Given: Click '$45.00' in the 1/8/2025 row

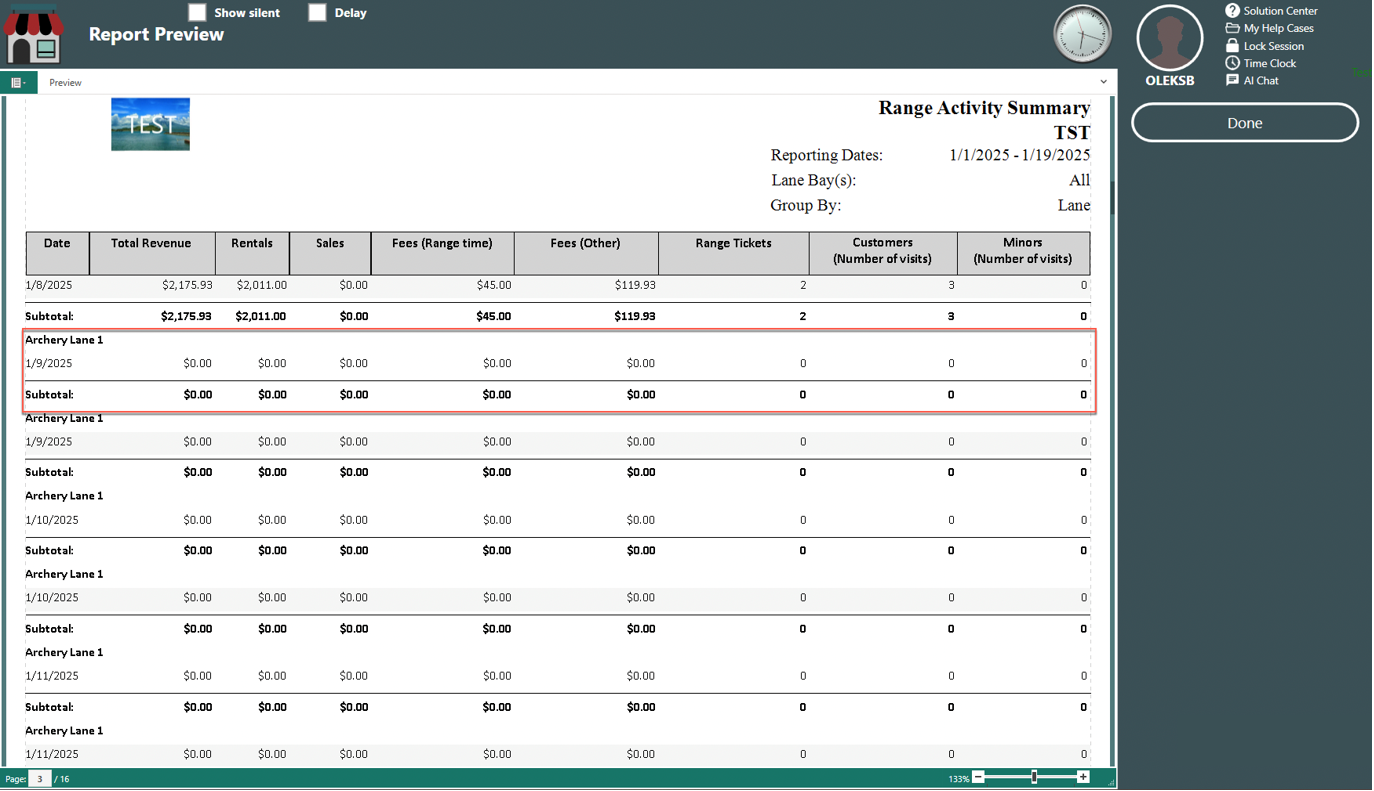Looking at the screenshot, I should (x=494, y=285).
